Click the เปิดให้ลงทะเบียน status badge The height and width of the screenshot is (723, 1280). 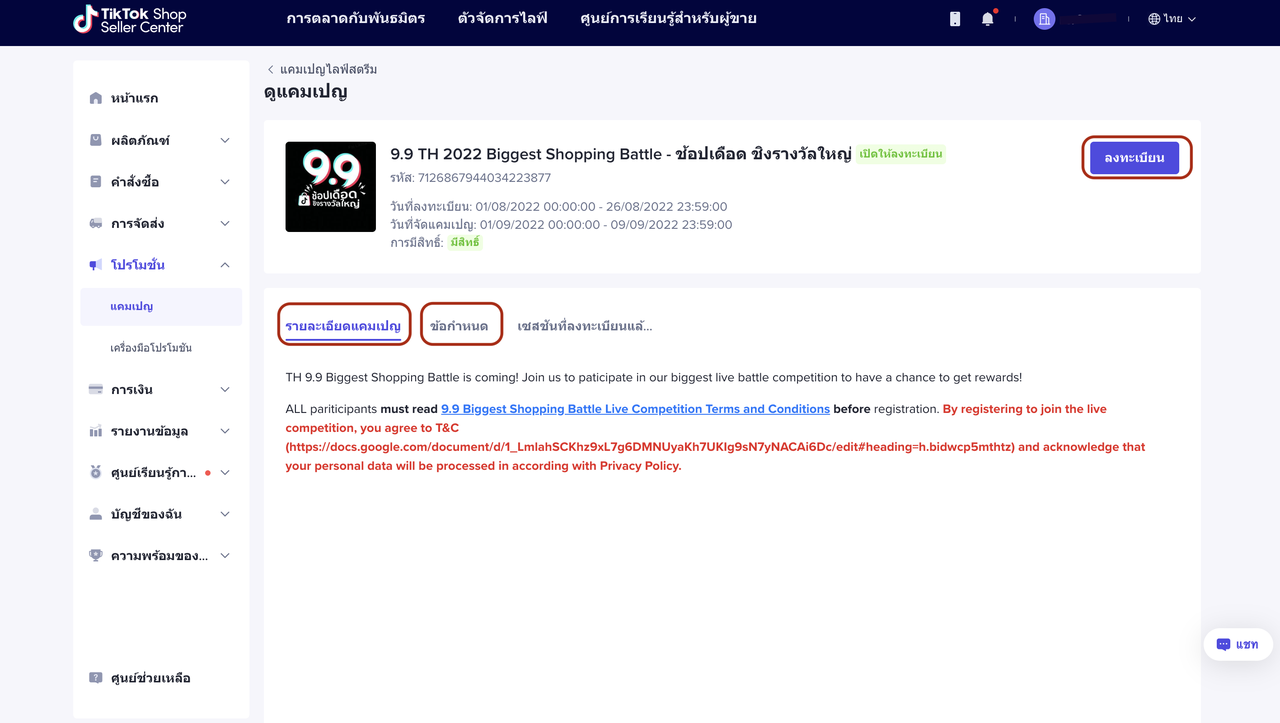901,154
